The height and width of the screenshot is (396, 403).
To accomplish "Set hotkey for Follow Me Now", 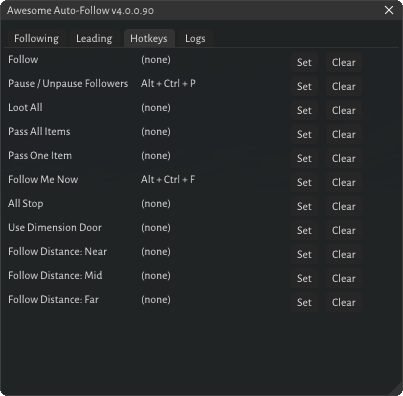I will (304, 182).
